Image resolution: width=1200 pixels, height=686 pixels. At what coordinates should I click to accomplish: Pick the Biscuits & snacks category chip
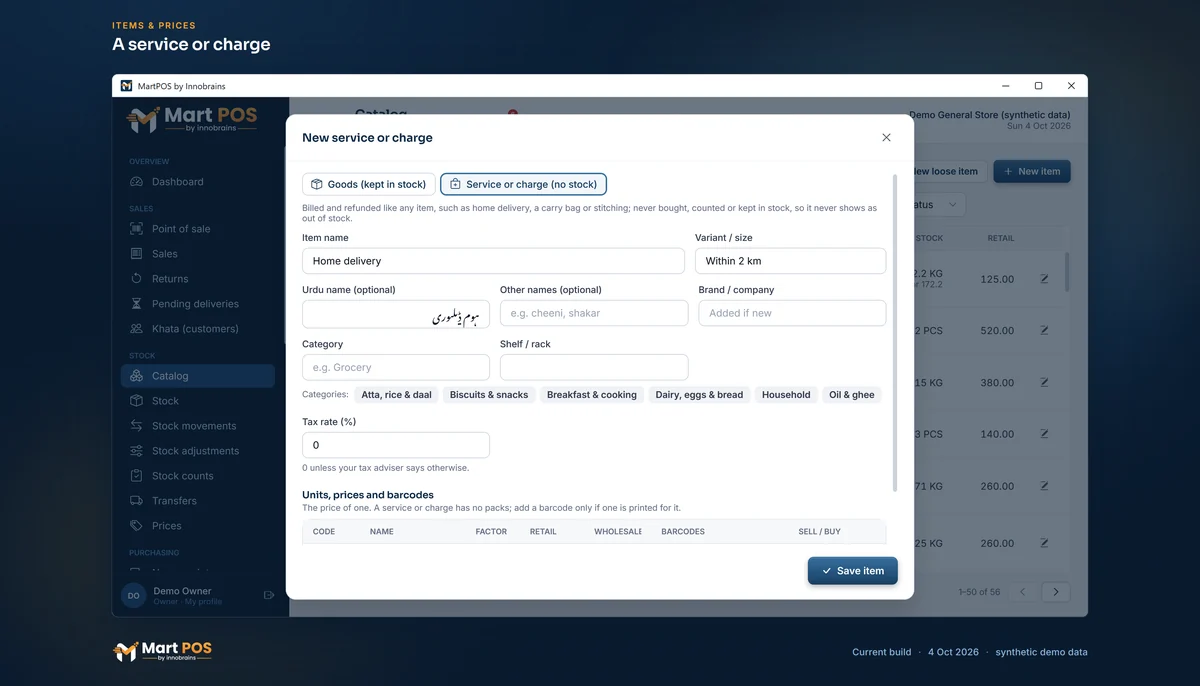pyautogui.click(x=489, y=395)
